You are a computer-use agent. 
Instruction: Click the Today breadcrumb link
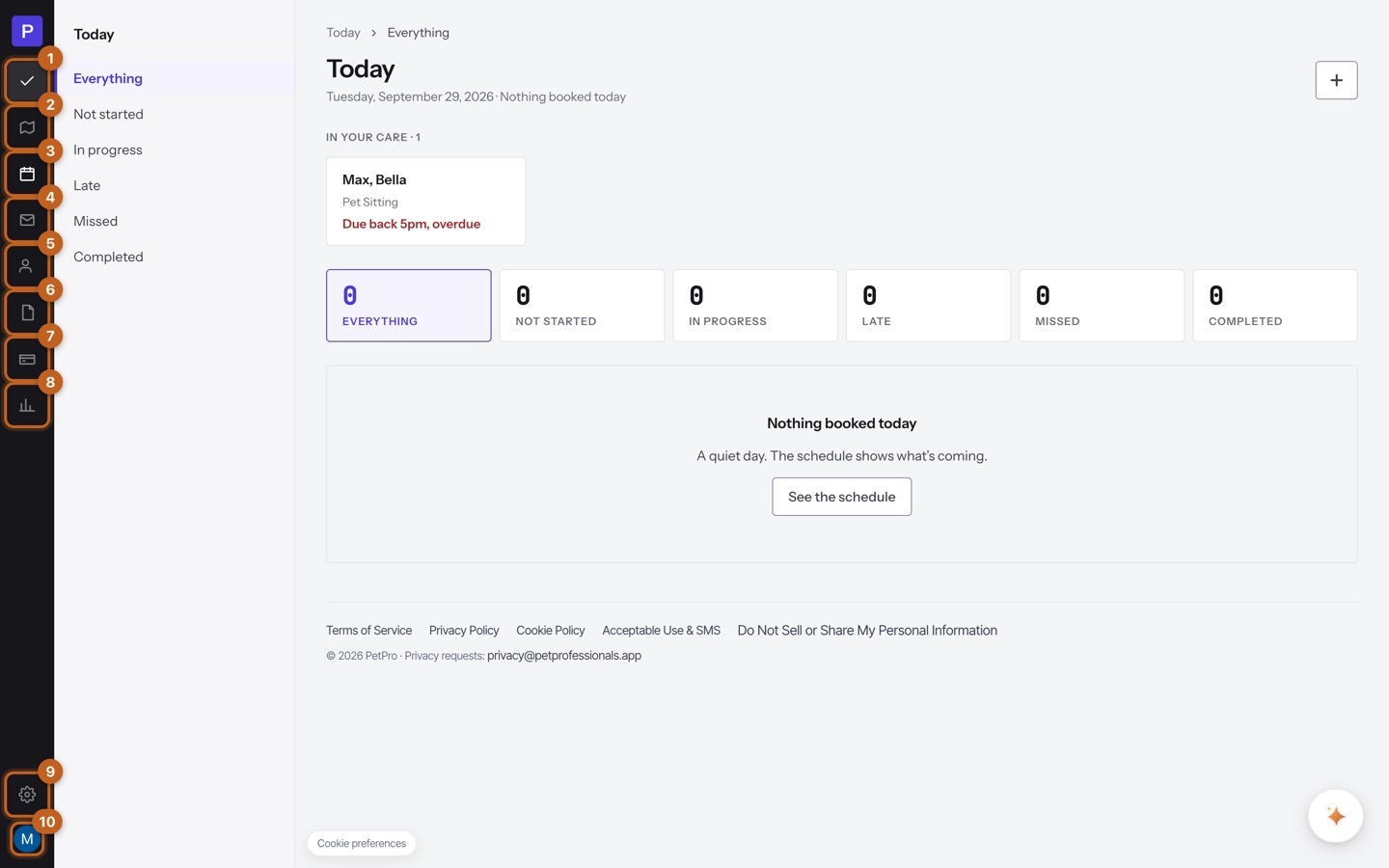click(343, 33)
